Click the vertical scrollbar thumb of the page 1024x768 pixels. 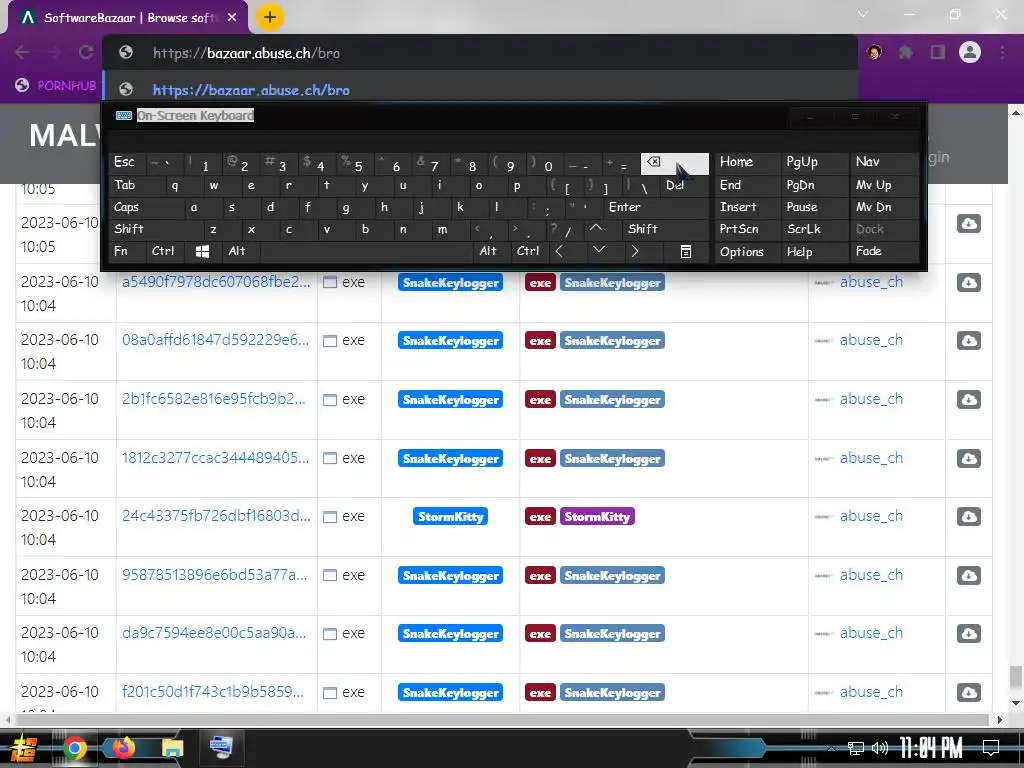coord(1016,677)
